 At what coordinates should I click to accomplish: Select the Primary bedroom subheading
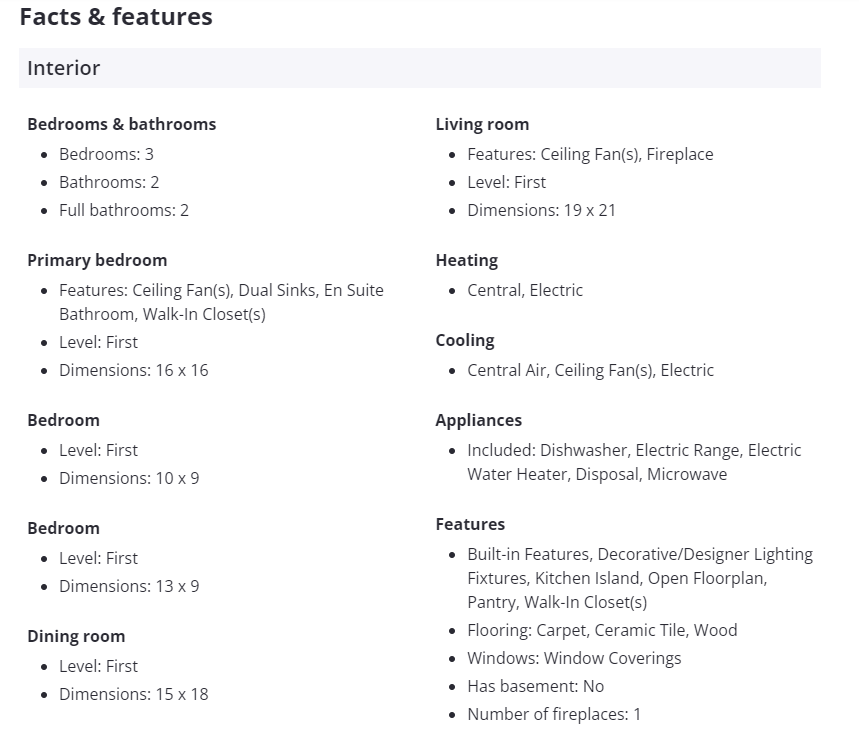[x=97, y=260]
